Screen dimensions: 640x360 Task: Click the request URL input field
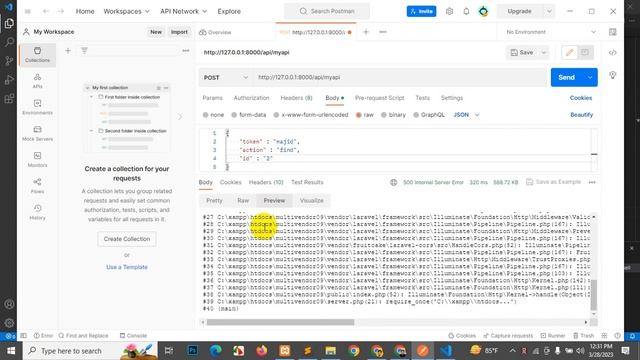click(x=400, y=78)
